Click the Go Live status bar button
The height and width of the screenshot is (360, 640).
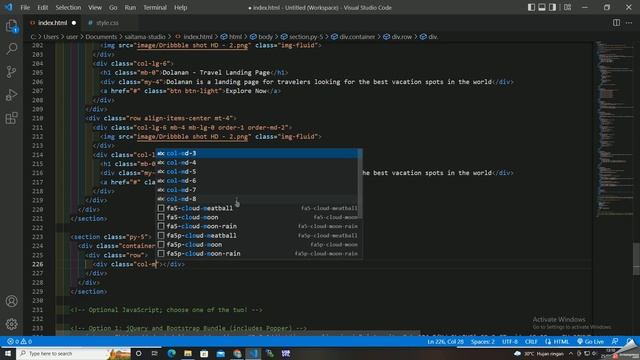click(x=590, y=341)
